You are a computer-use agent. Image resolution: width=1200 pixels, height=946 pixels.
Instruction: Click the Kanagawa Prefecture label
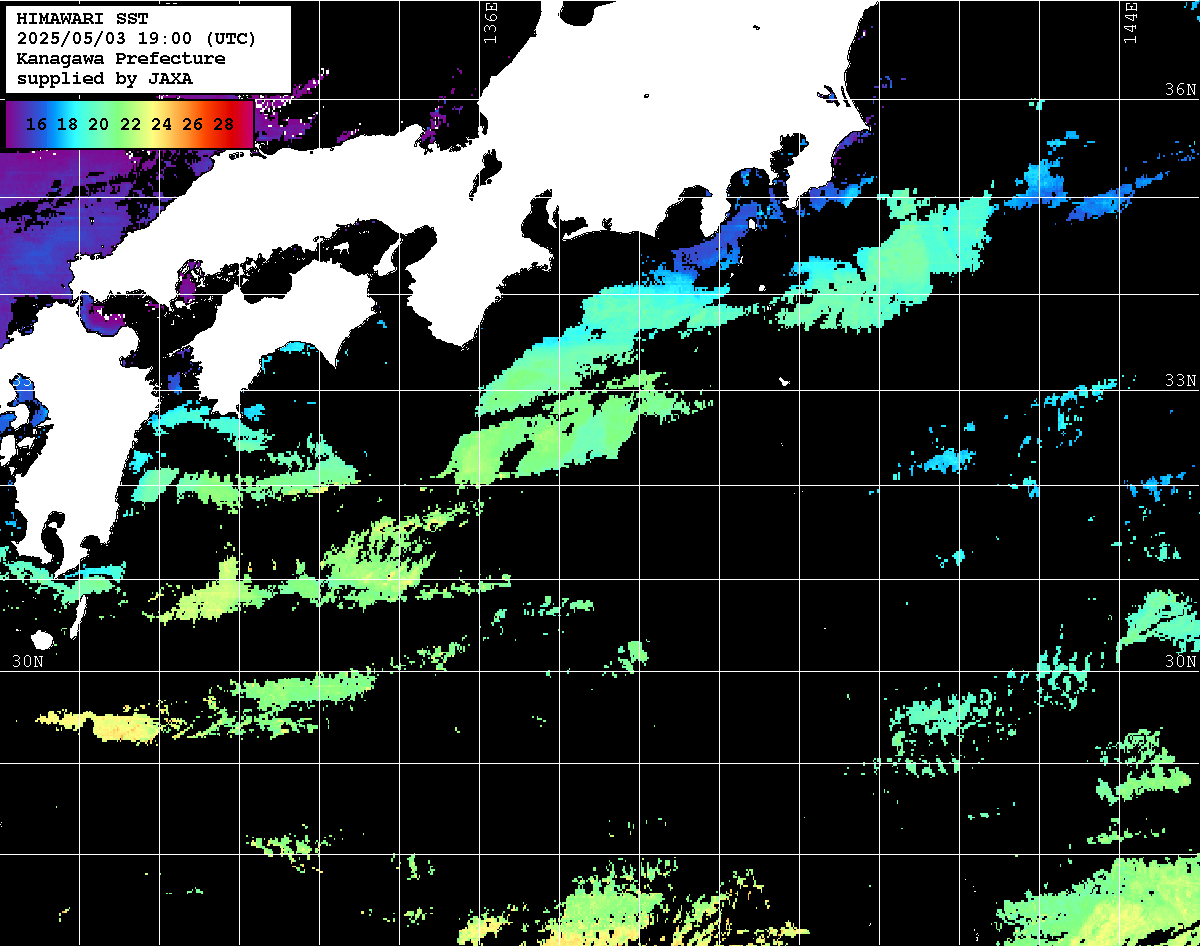[121, 59]
